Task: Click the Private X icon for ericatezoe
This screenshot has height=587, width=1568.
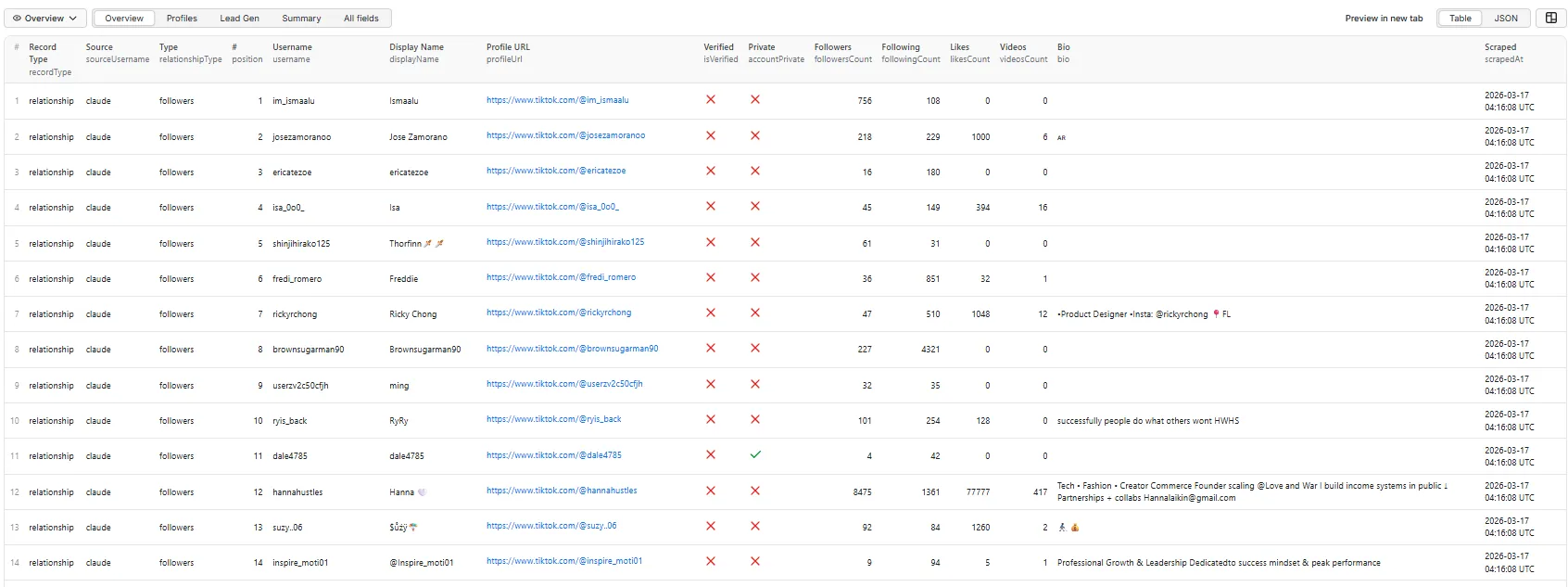Action: [x=755, y=171]
